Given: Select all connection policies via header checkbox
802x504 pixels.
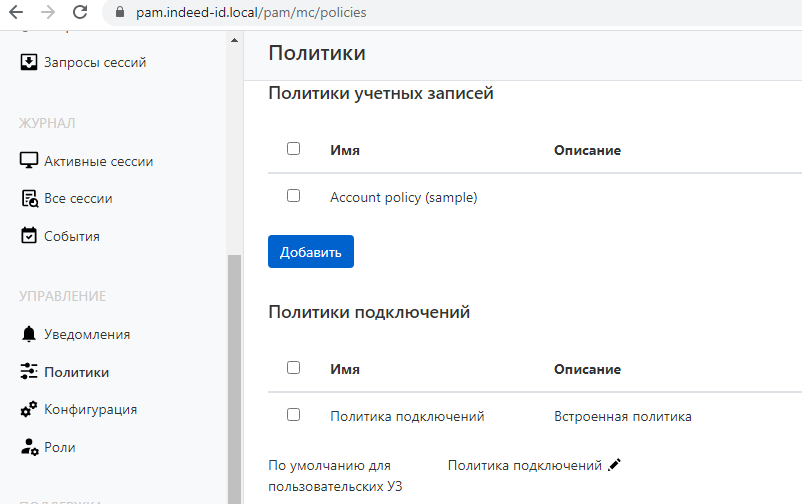Looking at the screenshot, I should 293,367.
